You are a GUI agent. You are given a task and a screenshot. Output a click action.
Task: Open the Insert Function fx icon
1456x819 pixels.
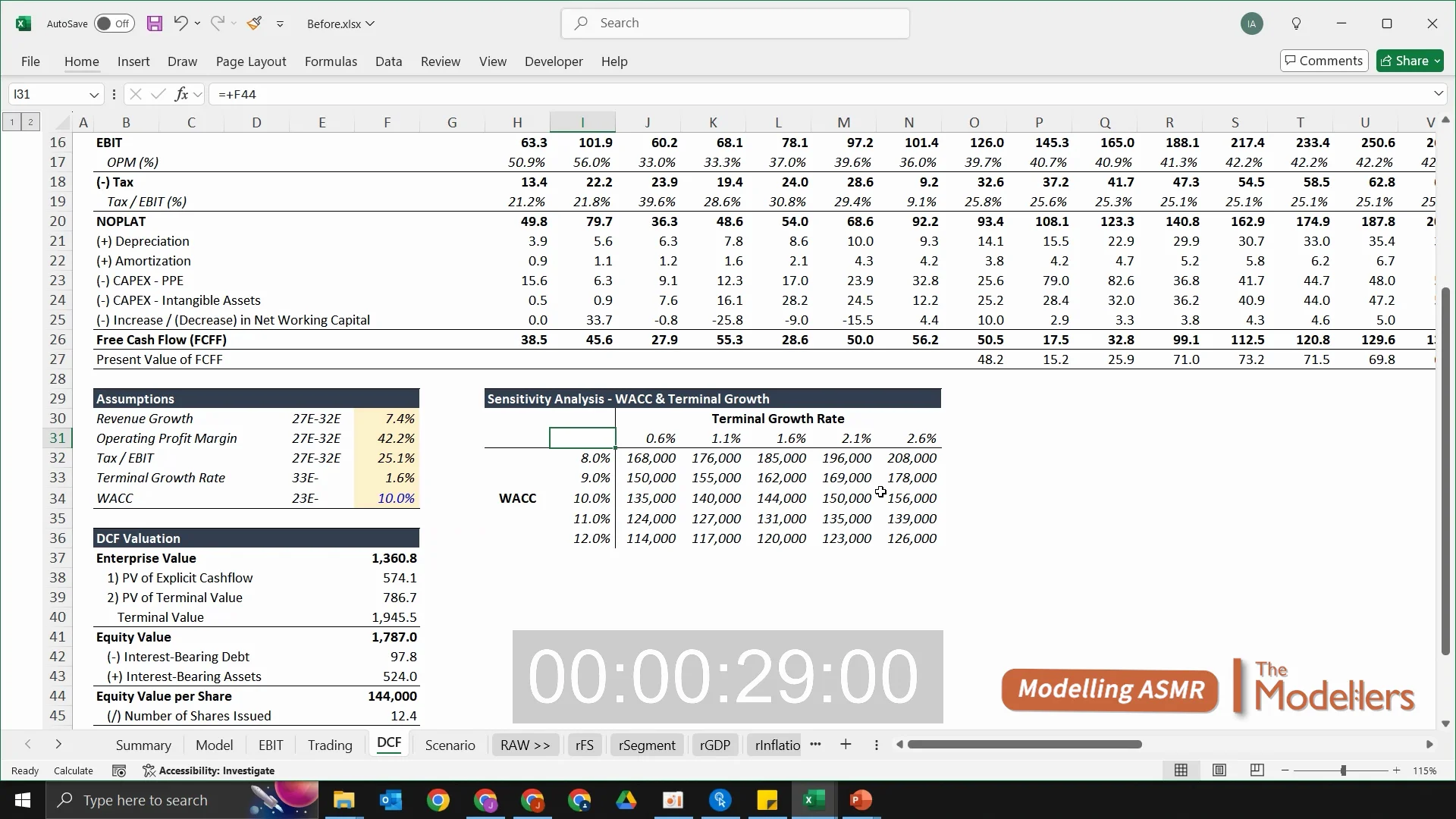click(181, 94)
